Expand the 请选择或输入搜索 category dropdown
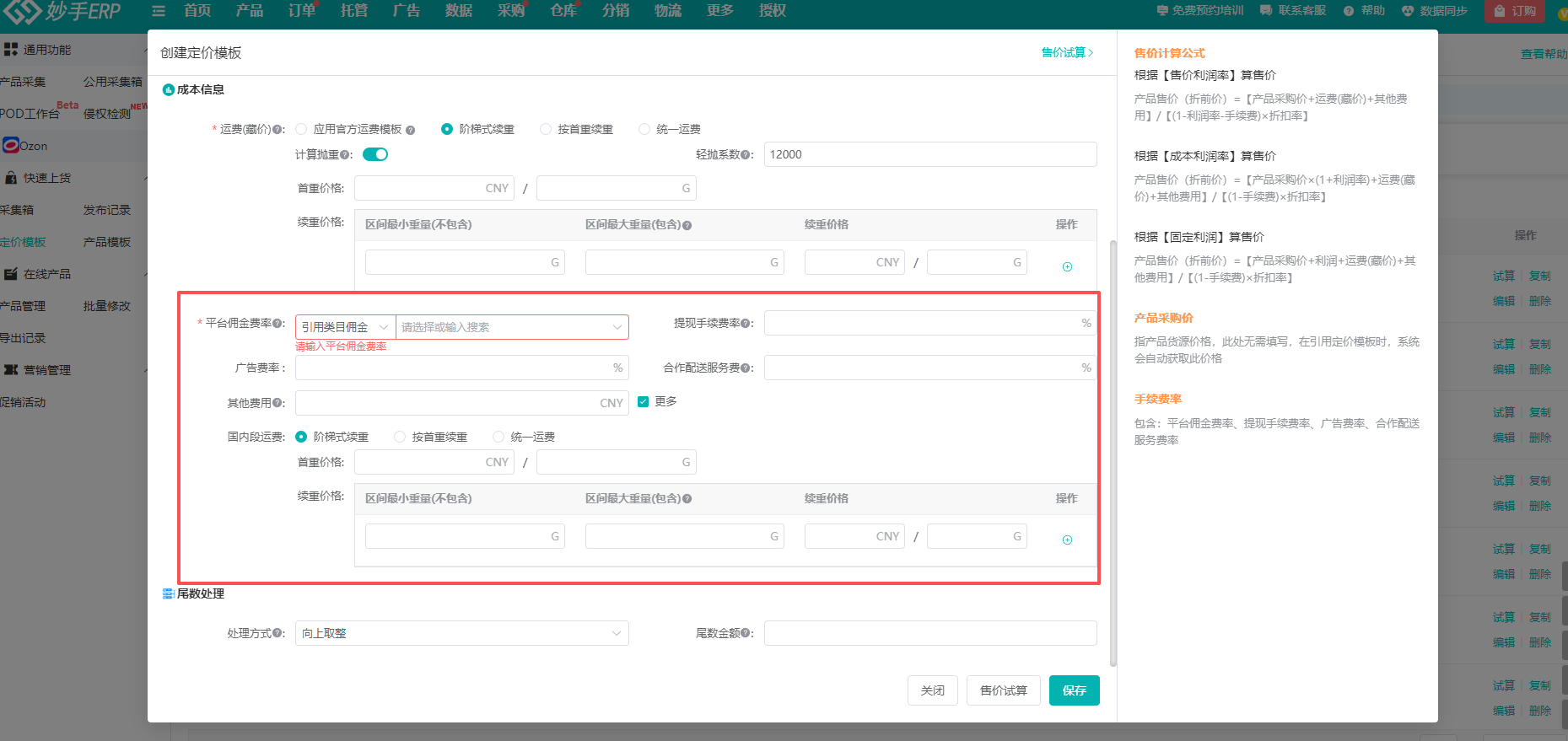This screenshot has width=1568, height=741. 511,327
